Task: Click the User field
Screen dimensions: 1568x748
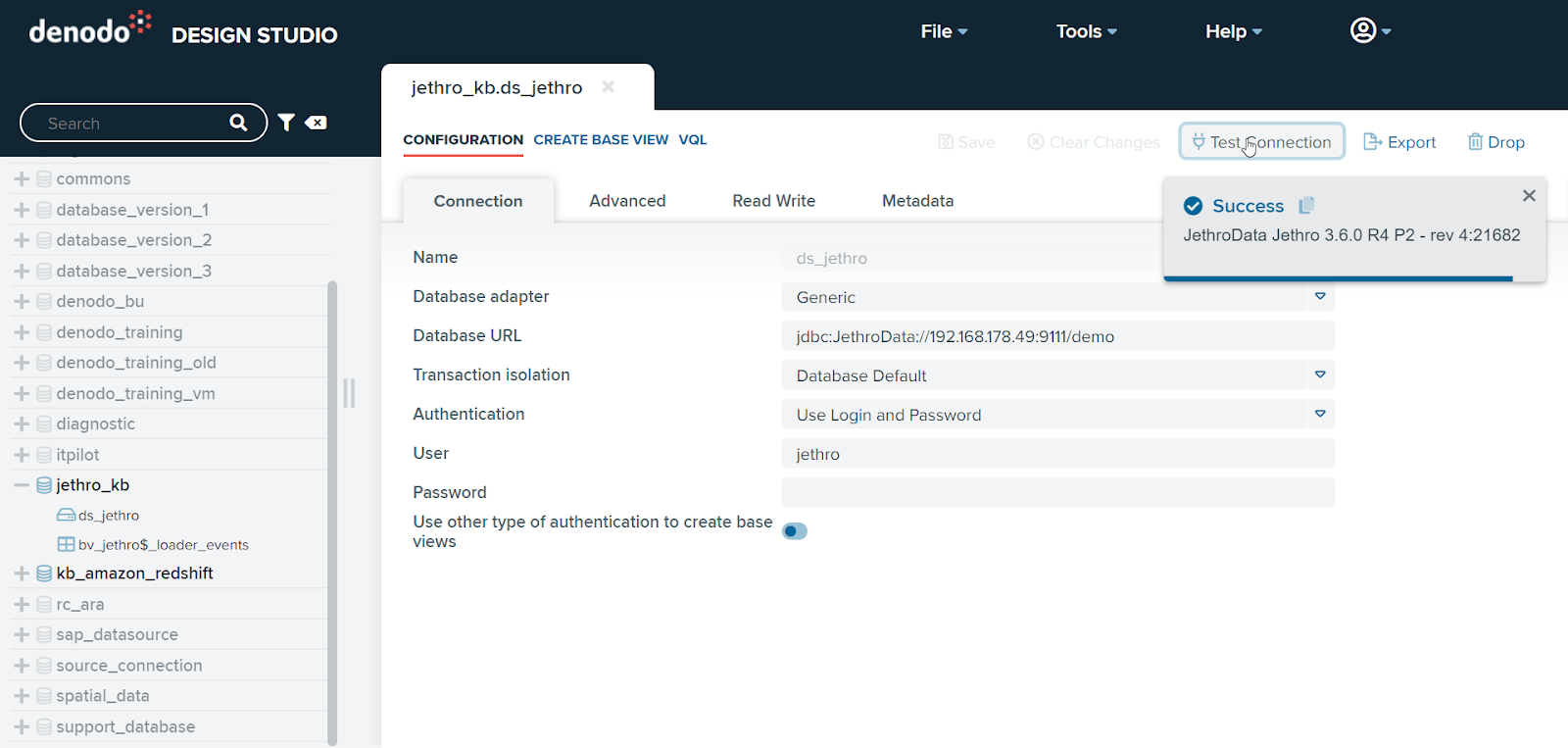Action: click(1058, 454)
